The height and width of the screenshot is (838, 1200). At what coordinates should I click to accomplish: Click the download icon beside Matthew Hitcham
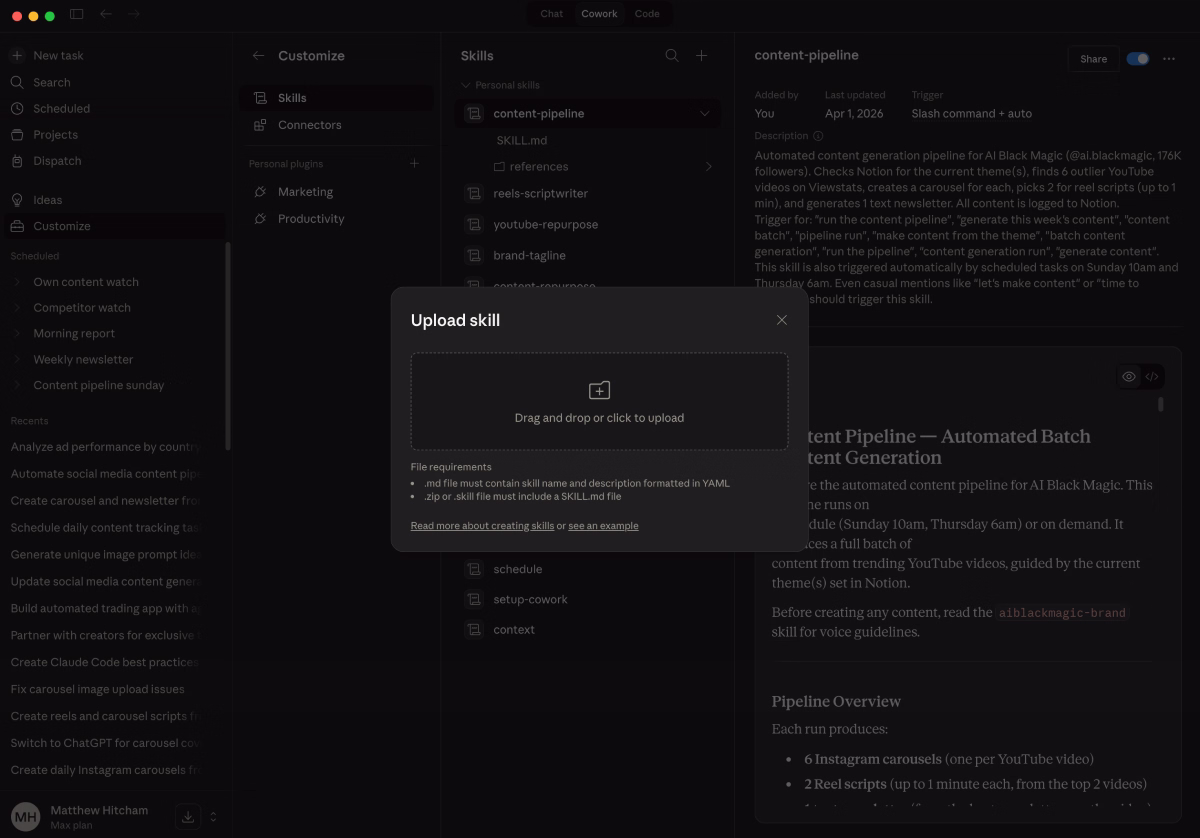tap(187, 817)
